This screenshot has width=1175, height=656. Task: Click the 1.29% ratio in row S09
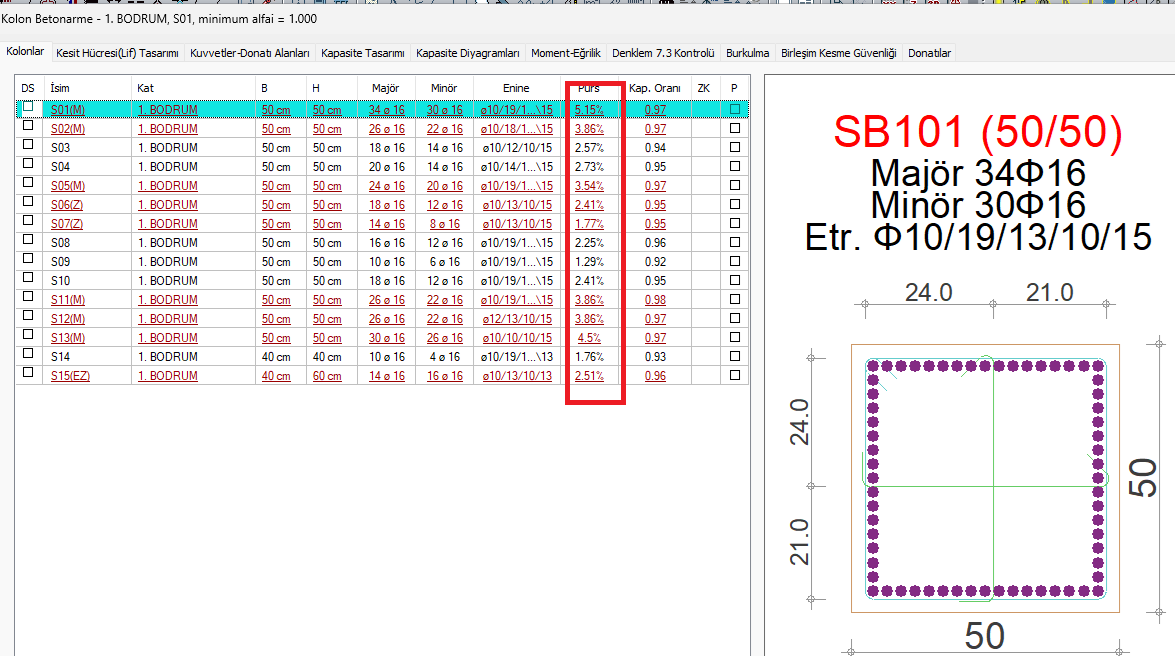pos(589,262)
